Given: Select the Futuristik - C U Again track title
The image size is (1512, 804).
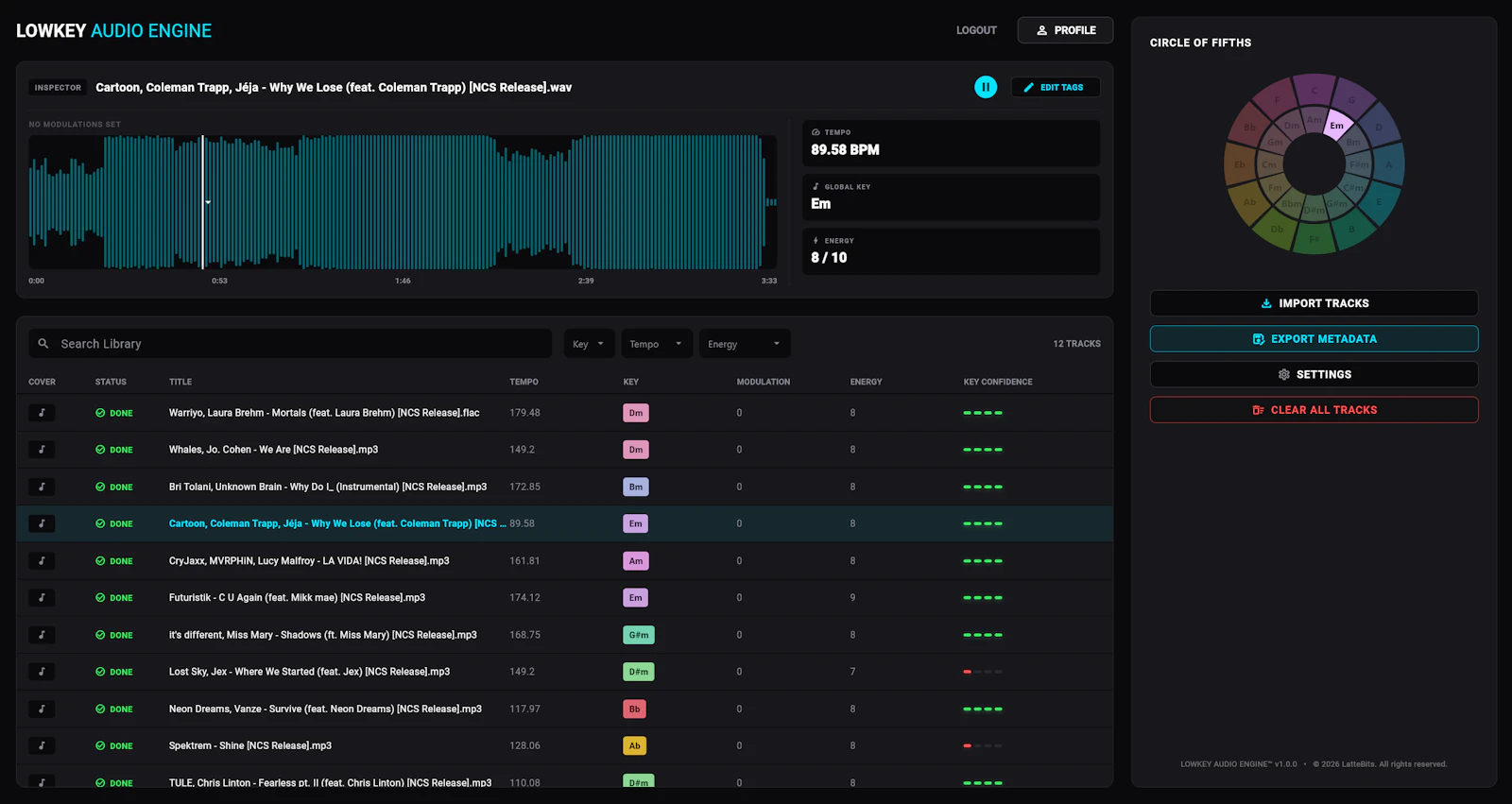Looking at the screenshot, I should pyautogui.click(x=297, y=598).
